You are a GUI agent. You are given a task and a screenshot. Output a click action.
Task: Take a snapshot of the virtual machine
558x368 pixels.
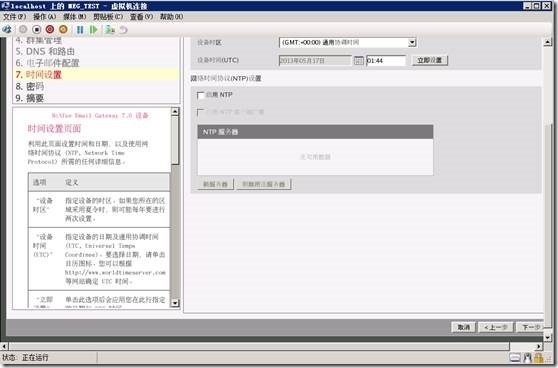pyautogui.click(x=110, y=30)
